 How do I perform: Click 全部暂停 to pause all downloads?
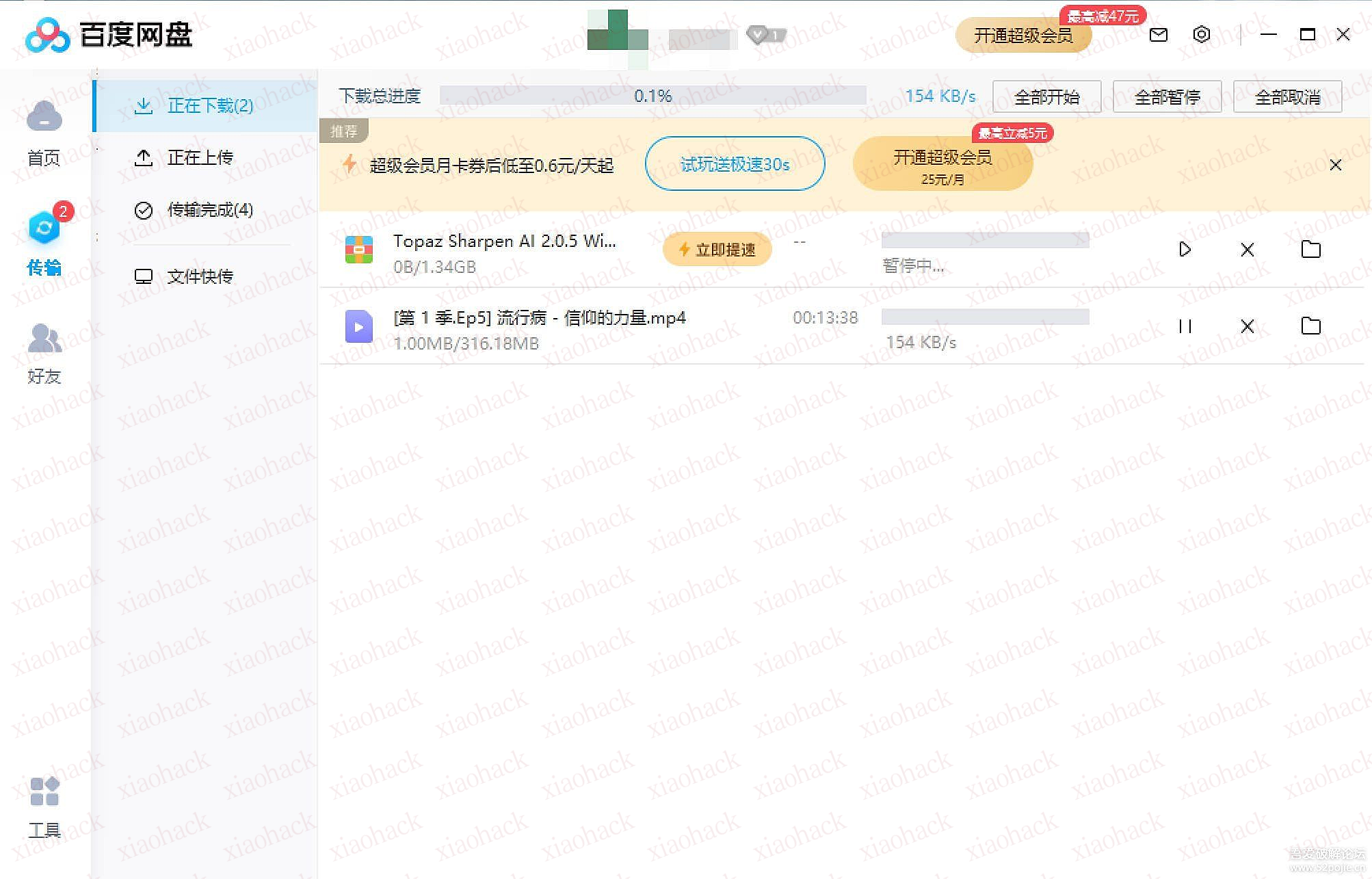pos(1167,96)
